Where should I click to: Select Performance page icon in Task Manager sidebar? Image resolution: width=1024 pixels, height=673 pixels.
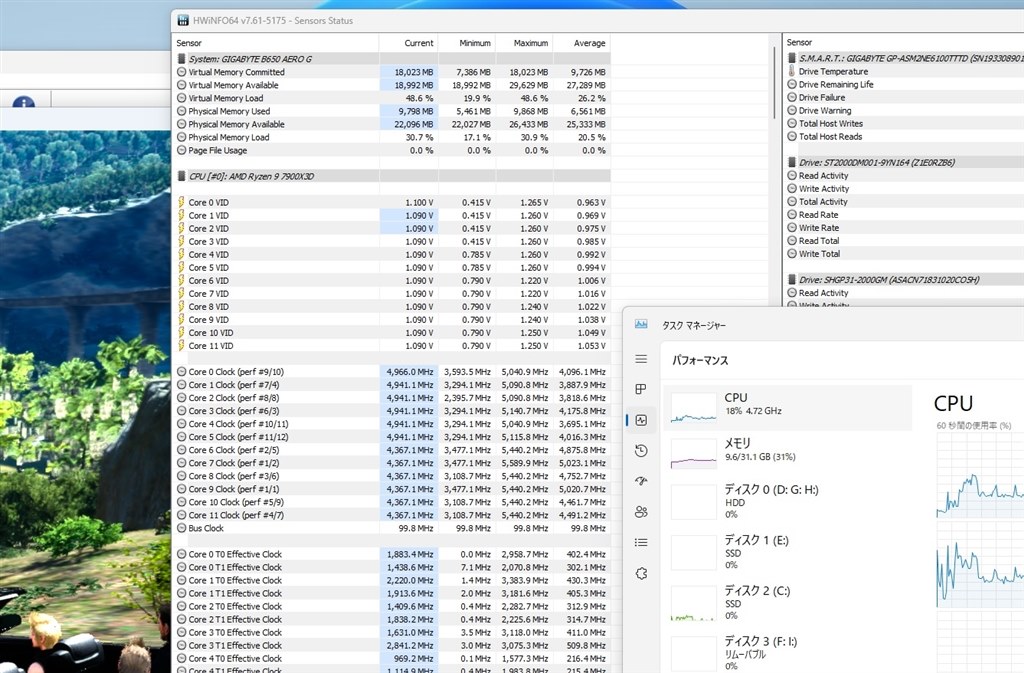click(641, 420)
